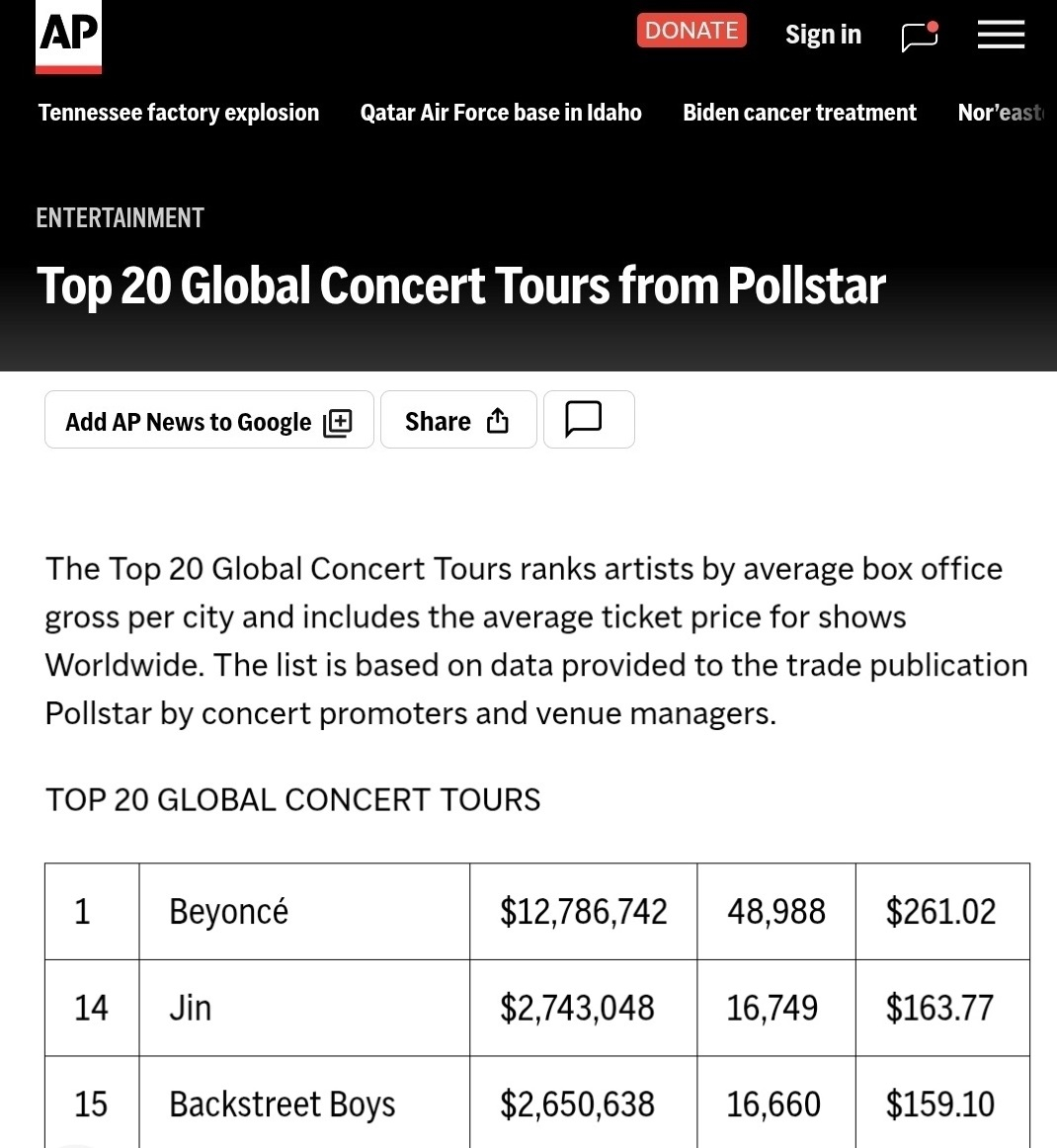Open Tennessee factory explosion topic
Viewport: 1057px width, 1148px height.
pyautogui.click(x=179, y=113)
